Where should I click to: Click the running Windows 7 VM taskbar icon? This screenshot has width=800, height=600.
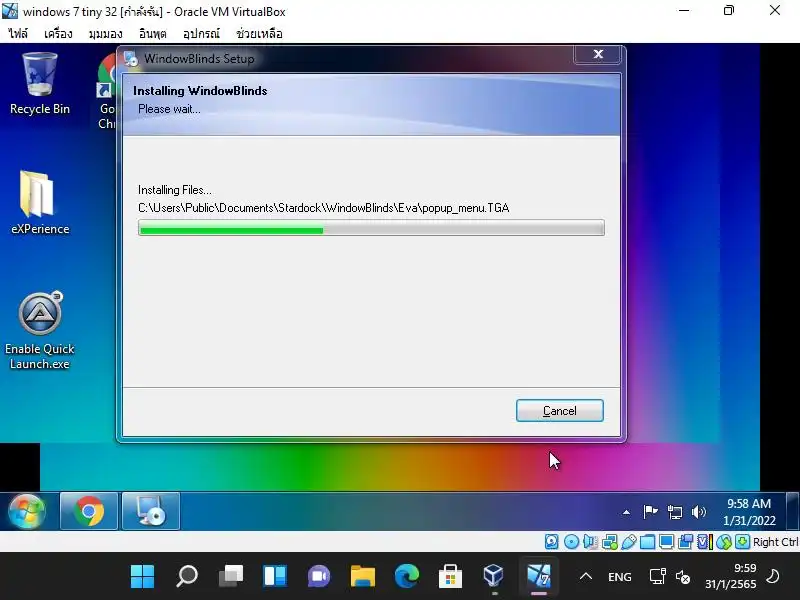click(x=539, y=577)
